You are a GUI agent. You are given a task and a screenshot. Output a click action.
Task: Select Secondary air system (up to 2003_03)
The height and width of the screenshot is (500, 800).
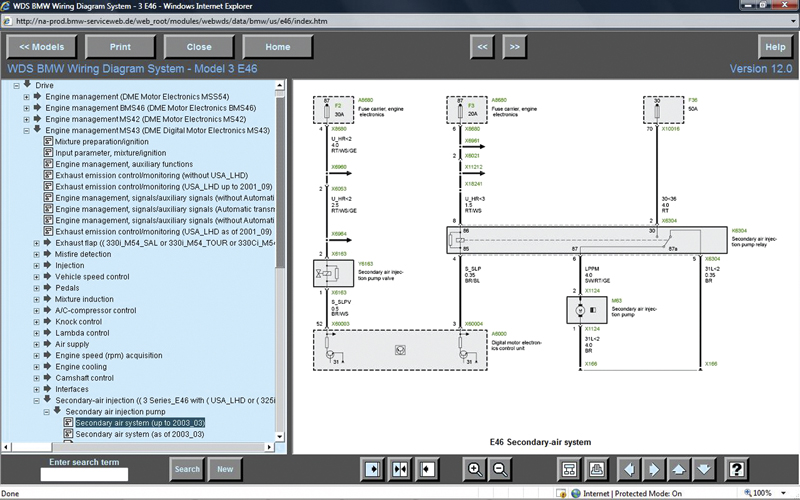click(140, 422)
